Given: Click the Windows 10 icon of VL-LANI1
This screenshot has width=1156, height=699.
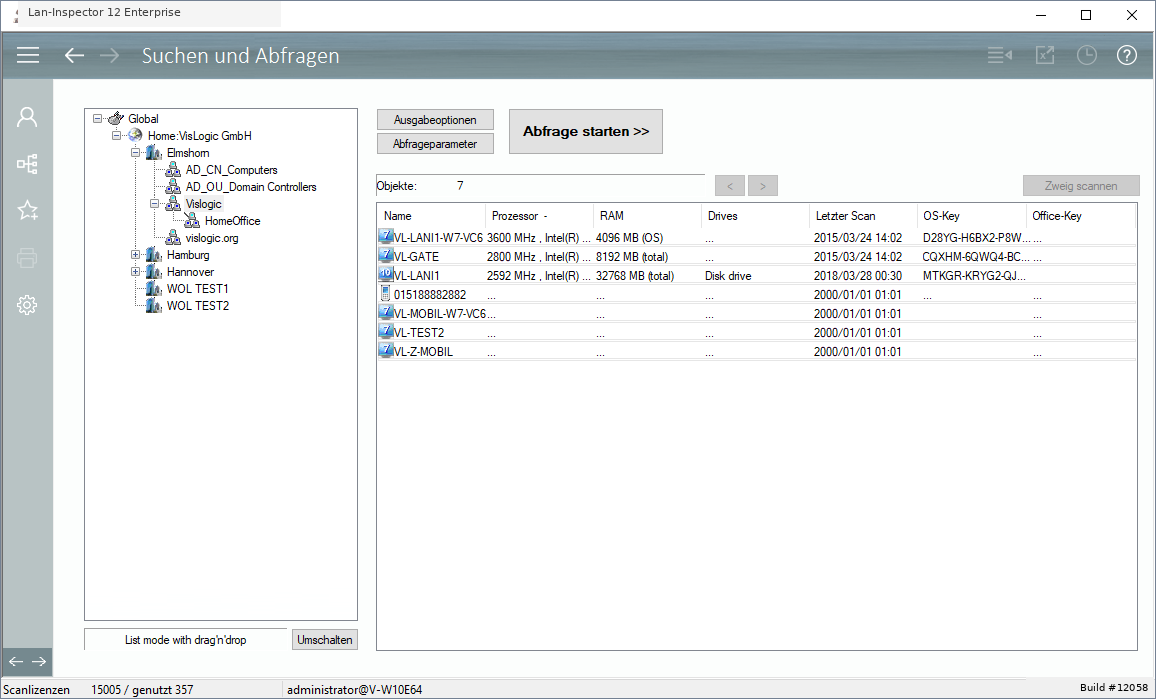Looking at the screenshot, I should coord(385,274).
